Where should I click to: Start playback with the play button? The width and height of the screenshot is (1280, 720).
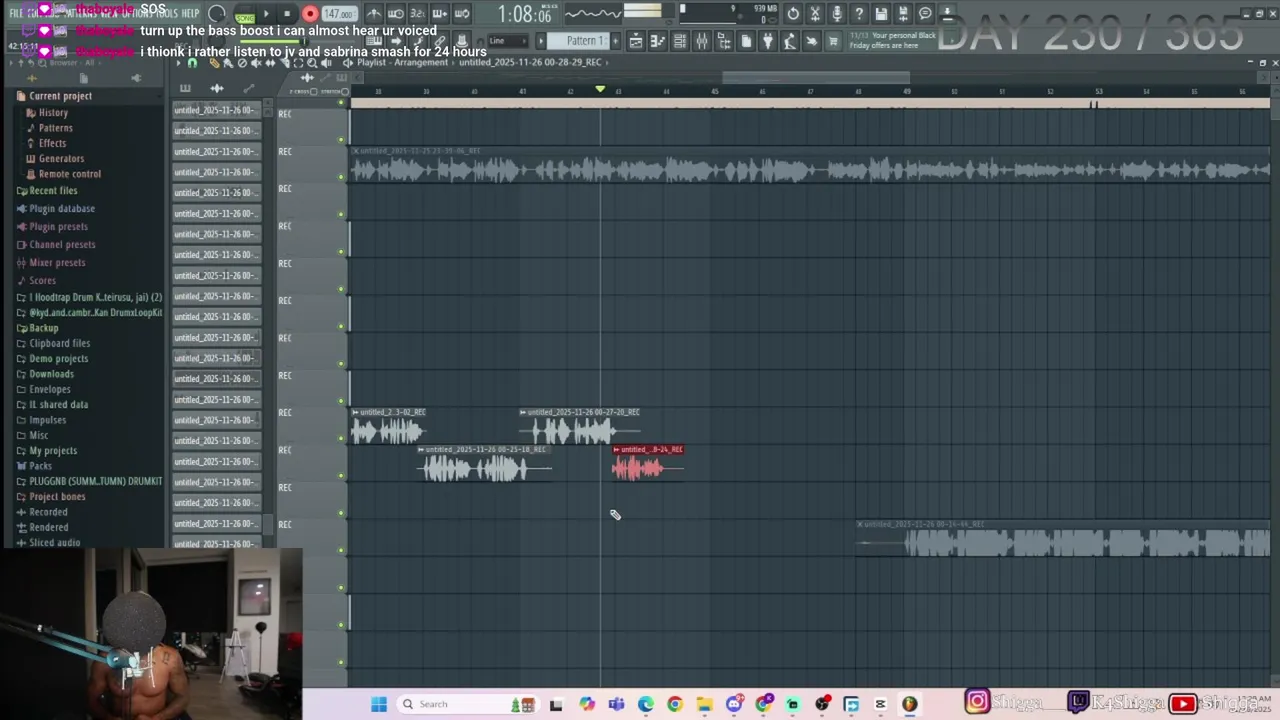pyautogui.click(x=266, y=14)
